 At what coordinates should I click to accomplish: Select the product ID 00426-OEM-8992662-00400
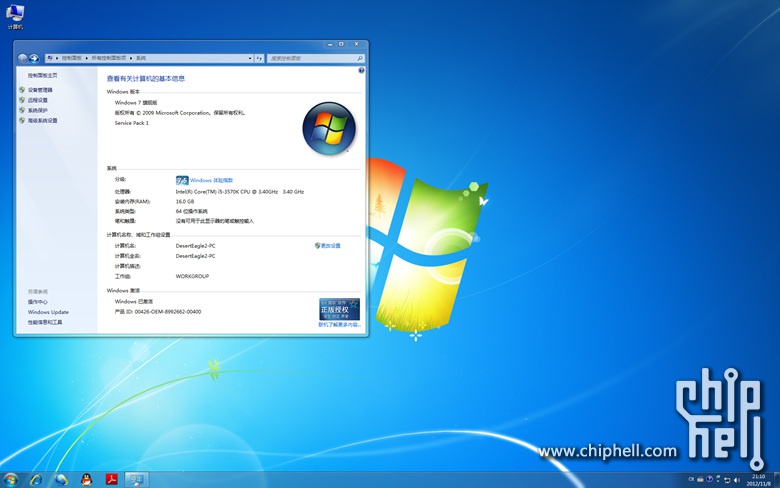pos(168,312)
